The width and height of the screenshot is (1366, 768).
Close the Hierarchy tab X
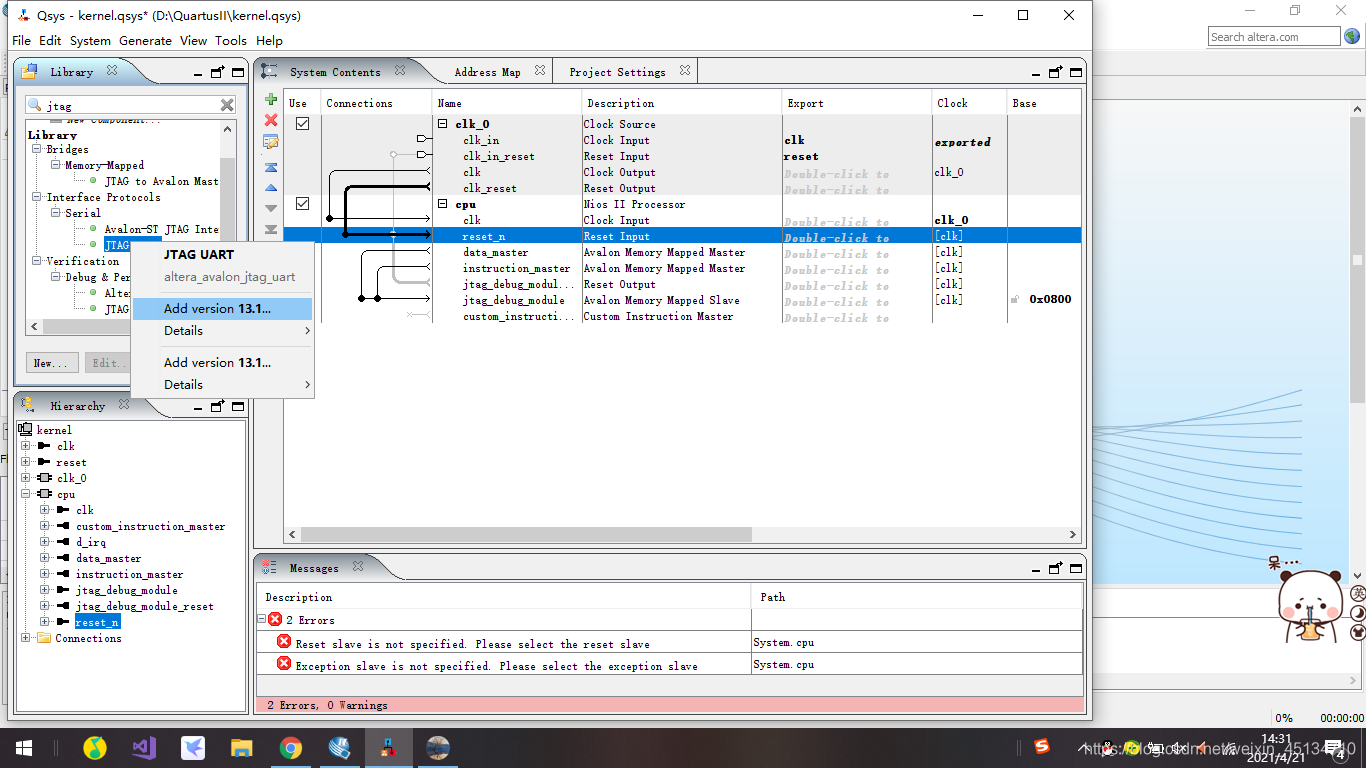[124, 405]
